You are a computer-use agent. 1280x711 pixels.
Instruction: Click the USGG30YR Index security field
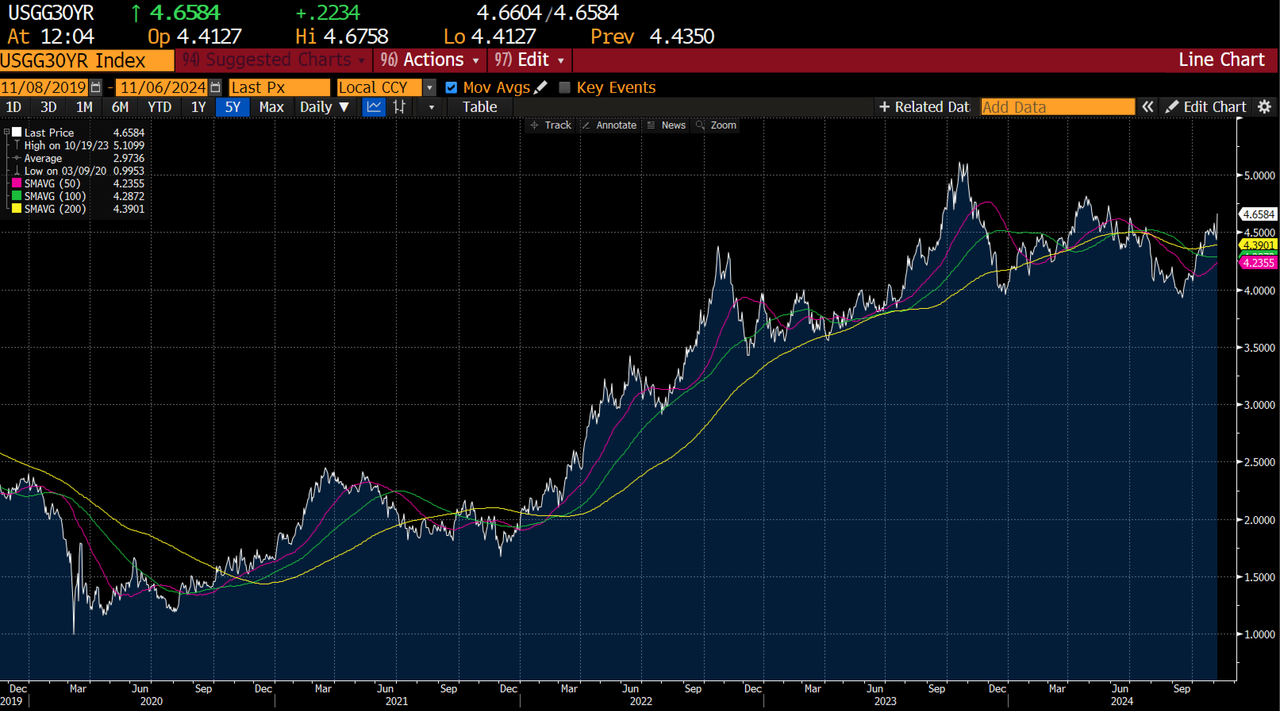coord(87,60)
